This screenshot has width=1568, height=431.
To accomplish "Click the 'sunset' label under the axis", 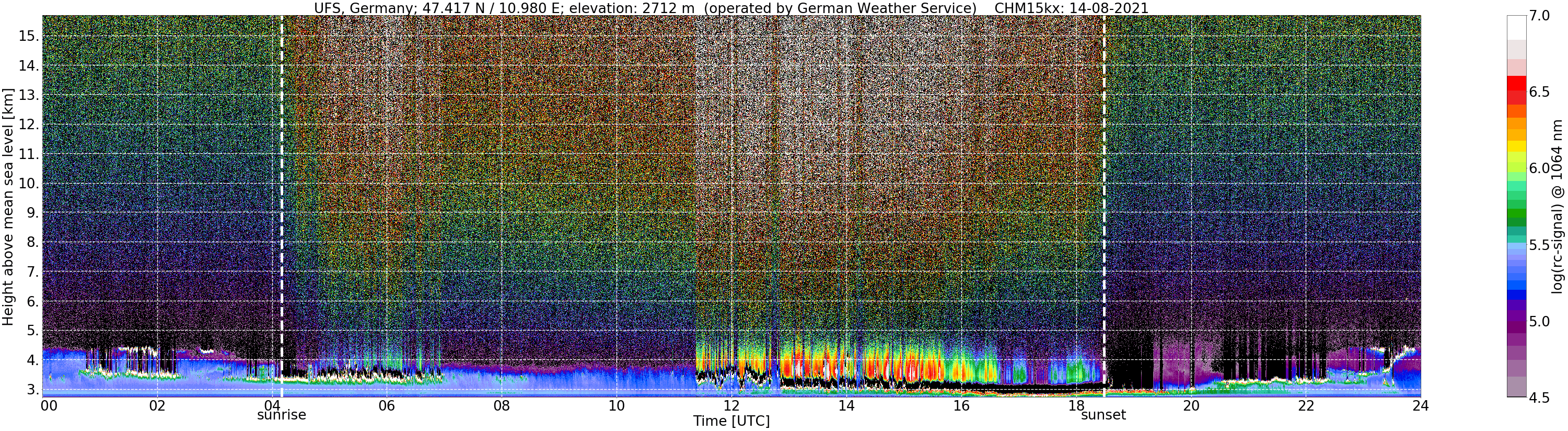I will 1104,415.
